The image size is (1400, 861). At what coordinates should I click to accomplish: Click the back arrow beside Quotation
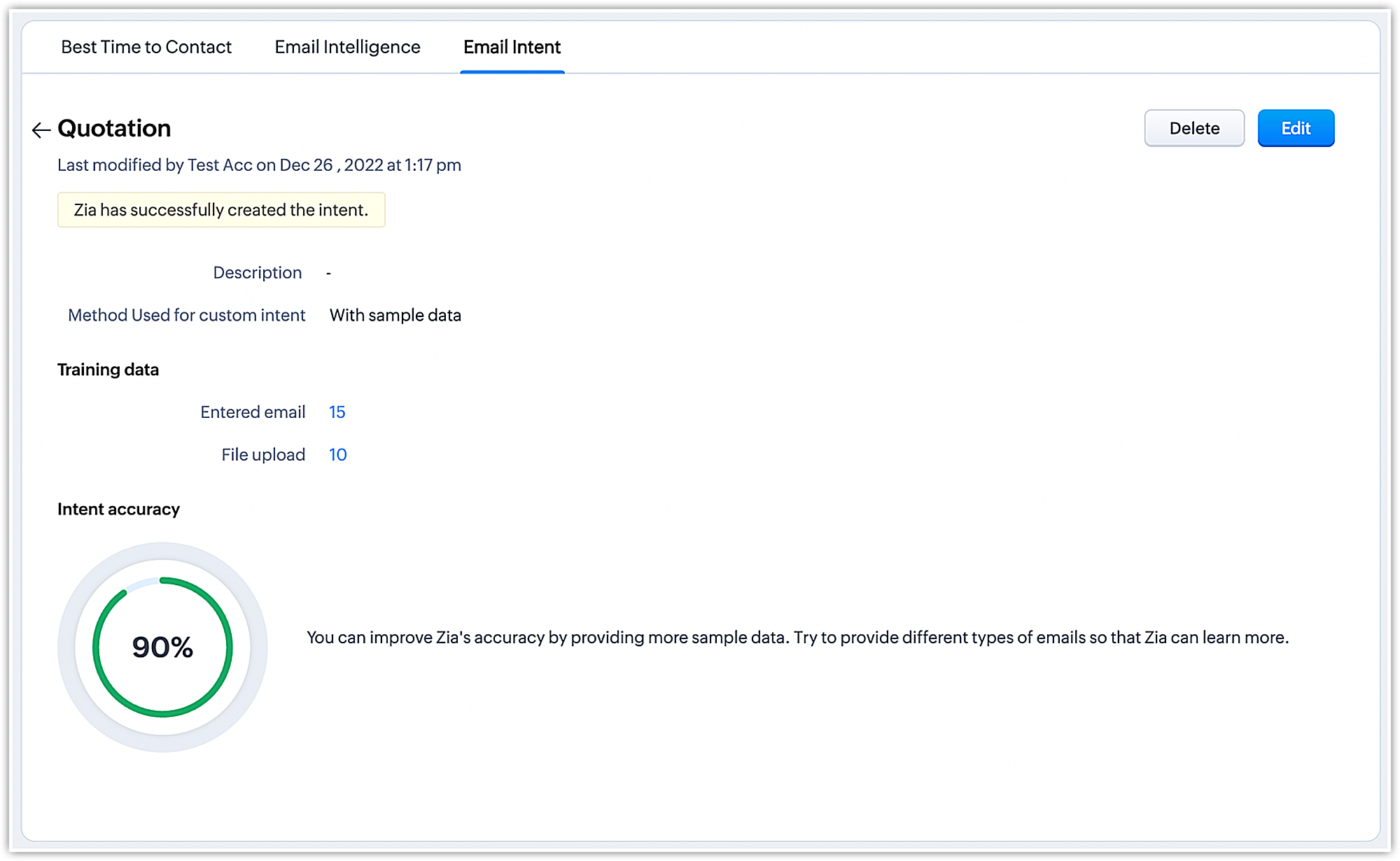(x=41, y=130)
